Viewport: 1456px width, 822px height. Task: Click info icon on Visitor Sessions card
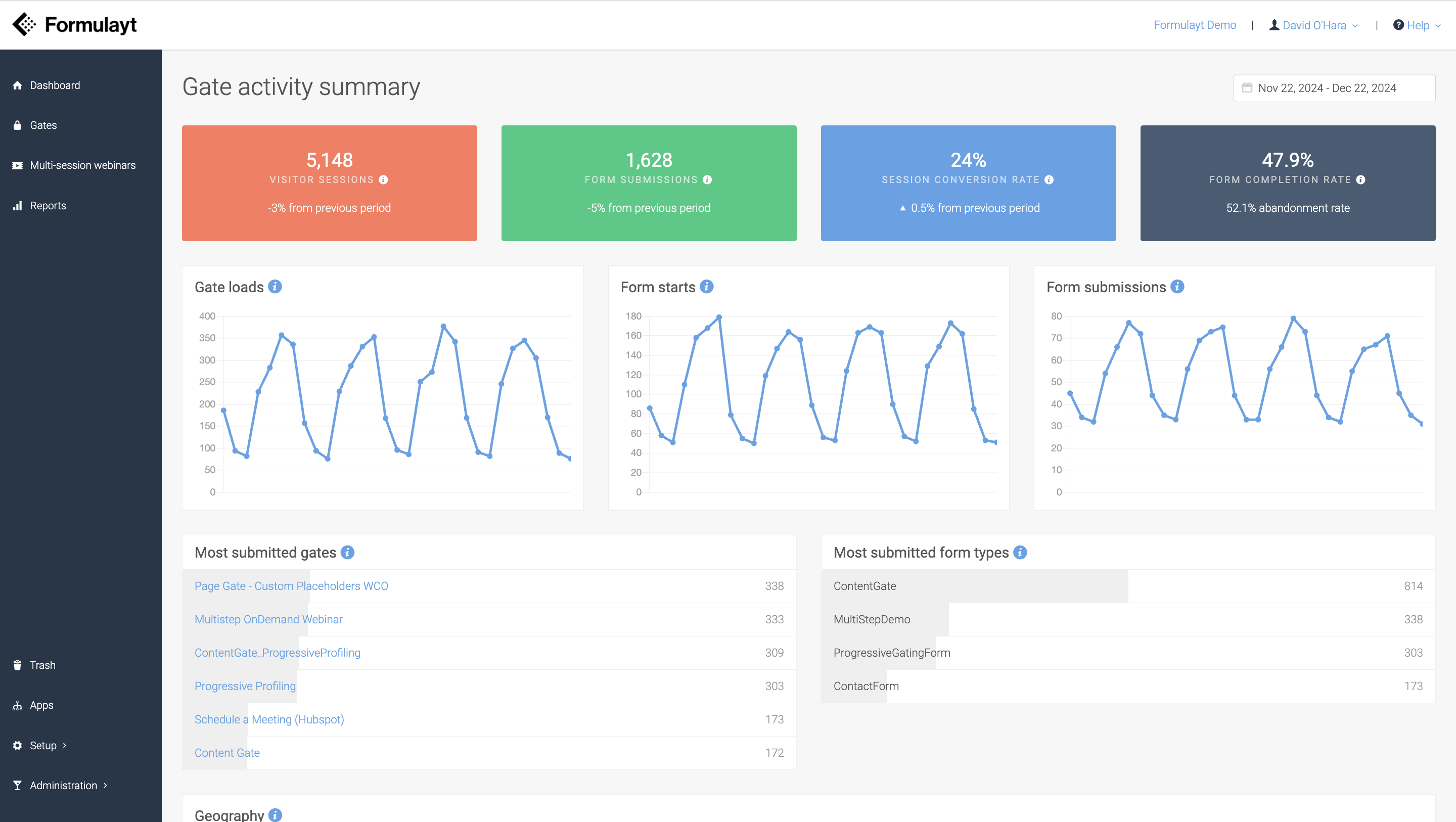click(383, 180)
